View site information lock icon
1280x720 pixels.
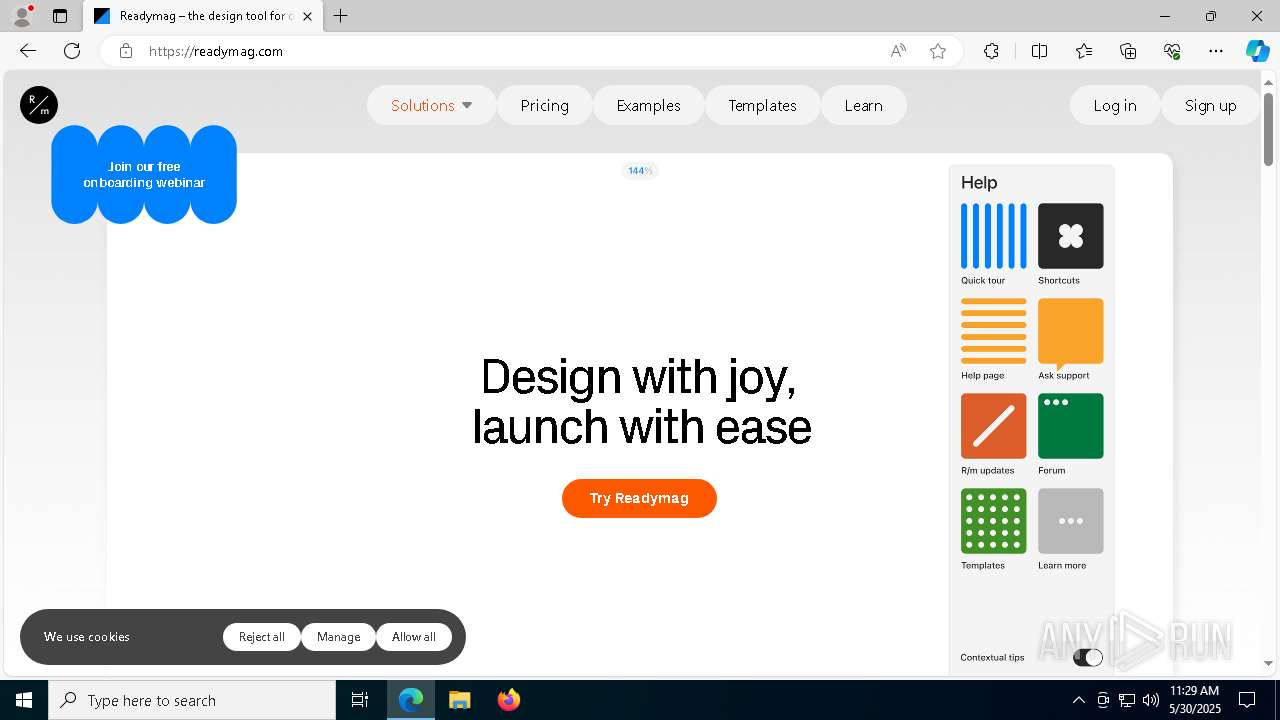point(126,51)
